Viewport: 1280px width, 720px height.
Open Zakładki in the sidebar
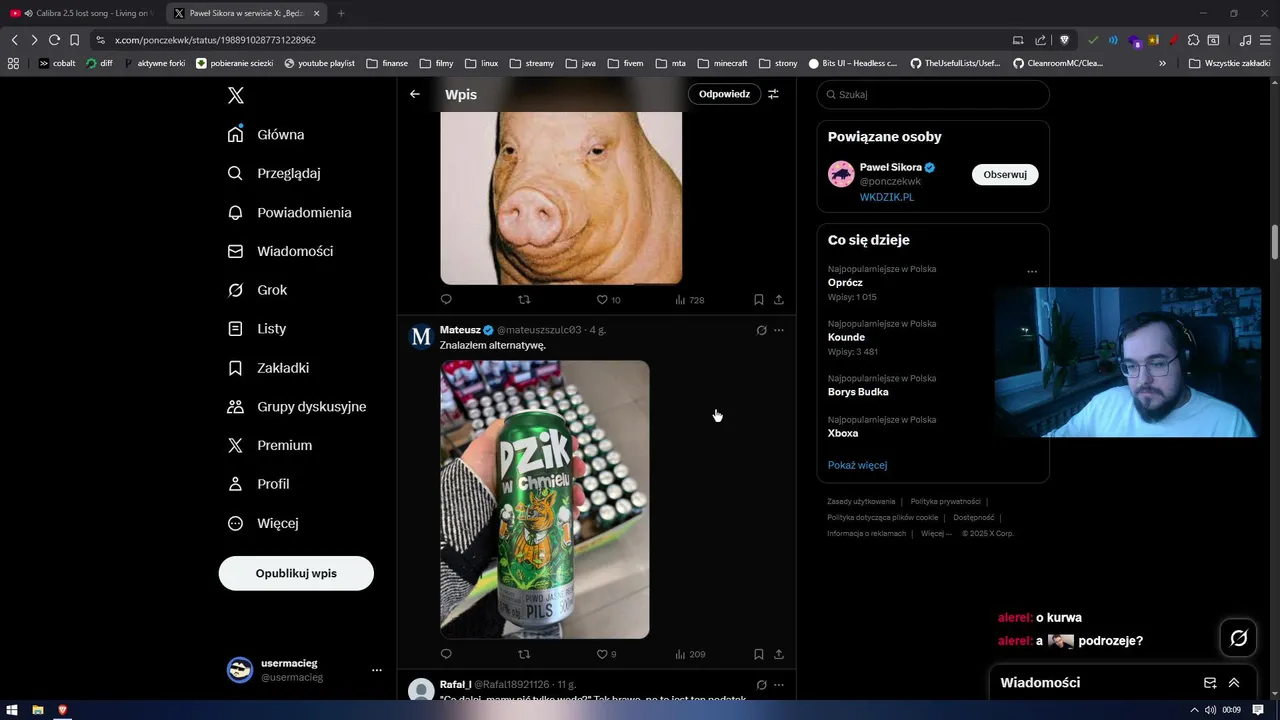pos(269,368)
